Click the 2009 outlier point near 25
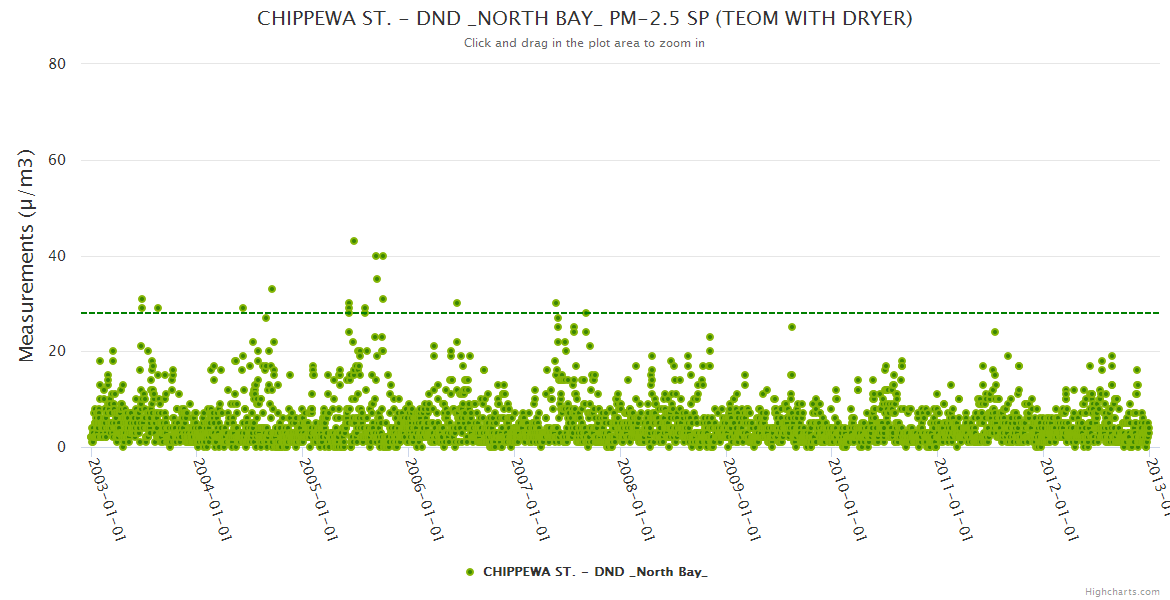 (x=791, y=327)
